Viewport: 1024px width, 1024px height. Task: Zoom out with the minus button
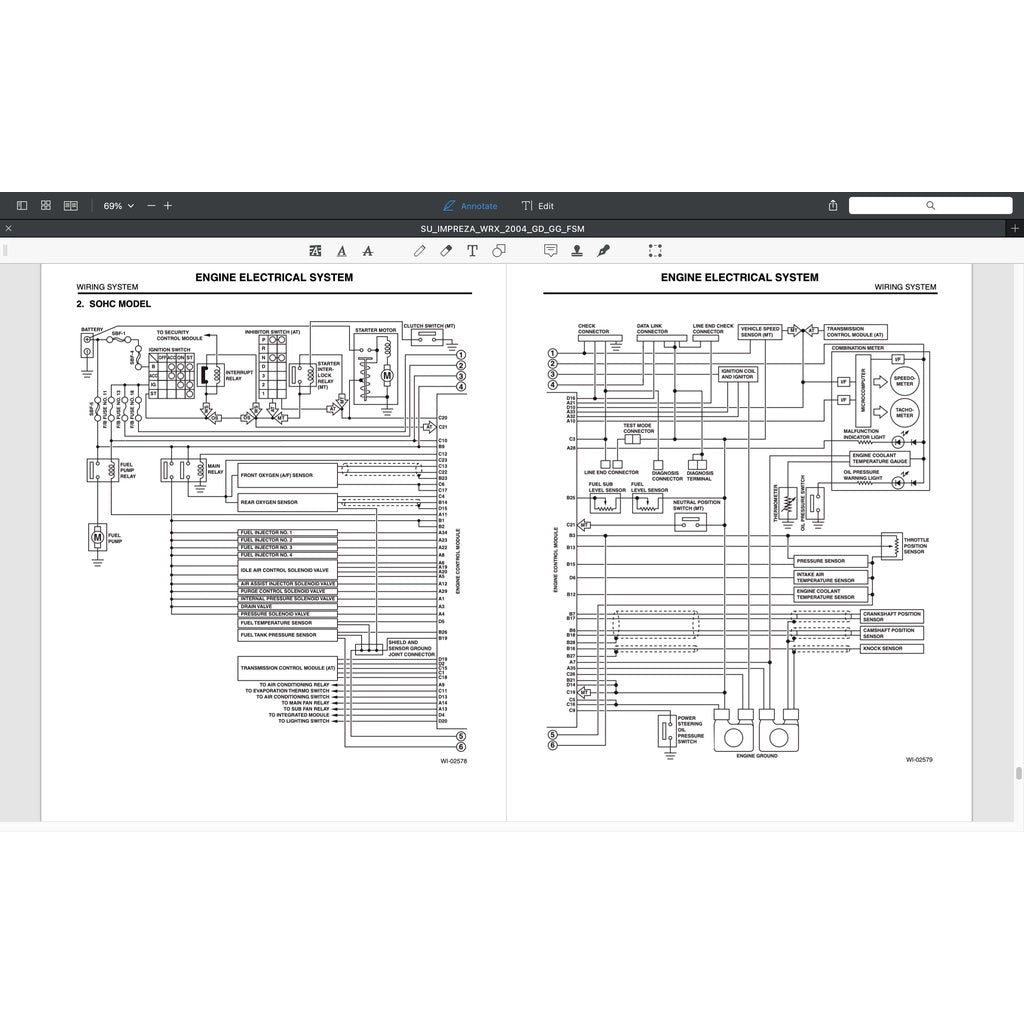pyautogui.click(x=151, y=205)
